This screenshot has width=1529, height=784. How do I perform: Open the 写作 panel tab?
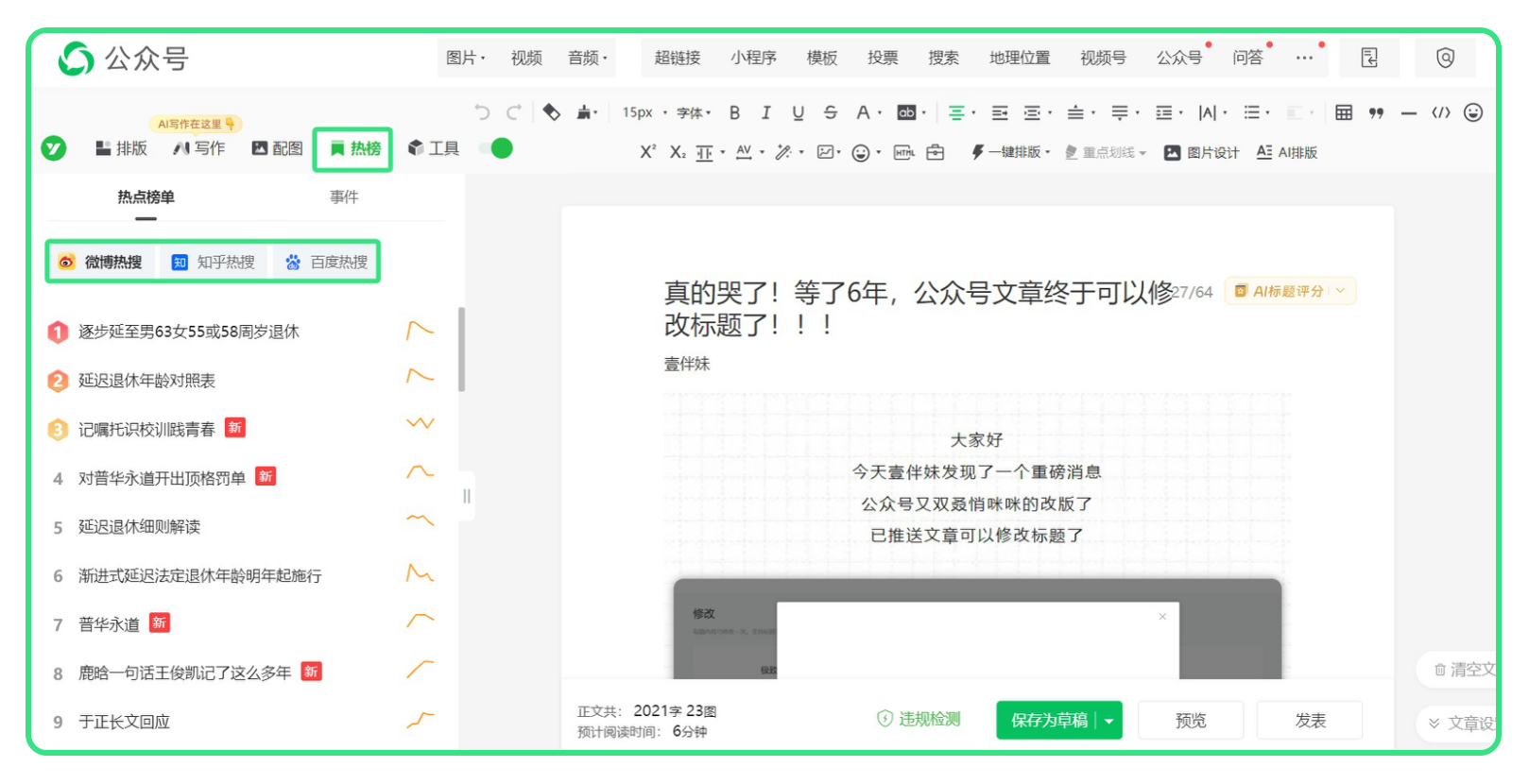199,148
